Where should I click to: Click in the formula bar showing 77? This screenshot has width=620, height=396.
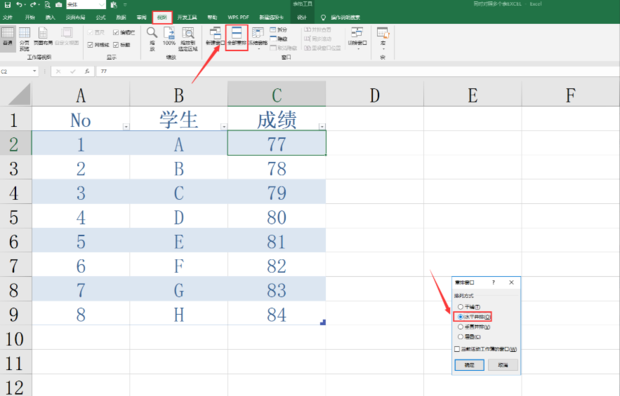(x=358, y=71)
